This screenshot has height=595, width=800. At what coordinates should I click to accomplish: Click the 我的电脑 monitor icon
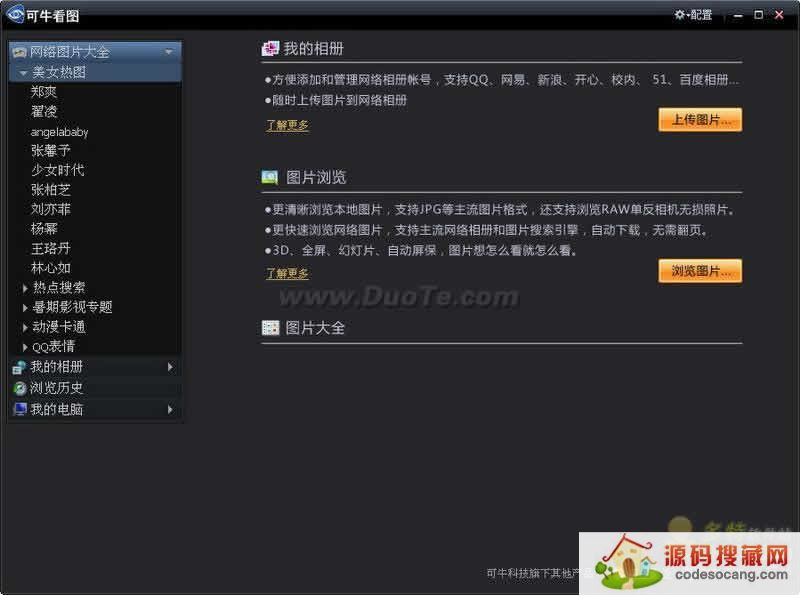[19, 409]
